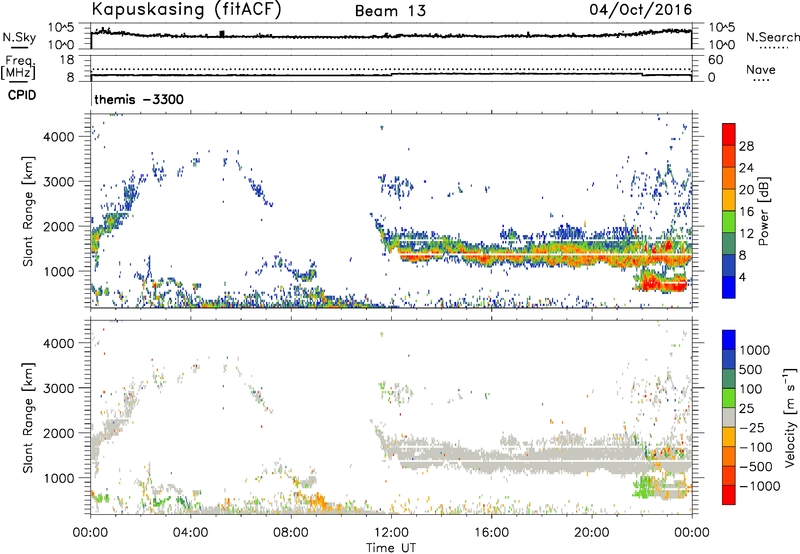Screen dimensions: 800x554
Task: Click the 12:00 time tick label
Action: coord(391,533)
